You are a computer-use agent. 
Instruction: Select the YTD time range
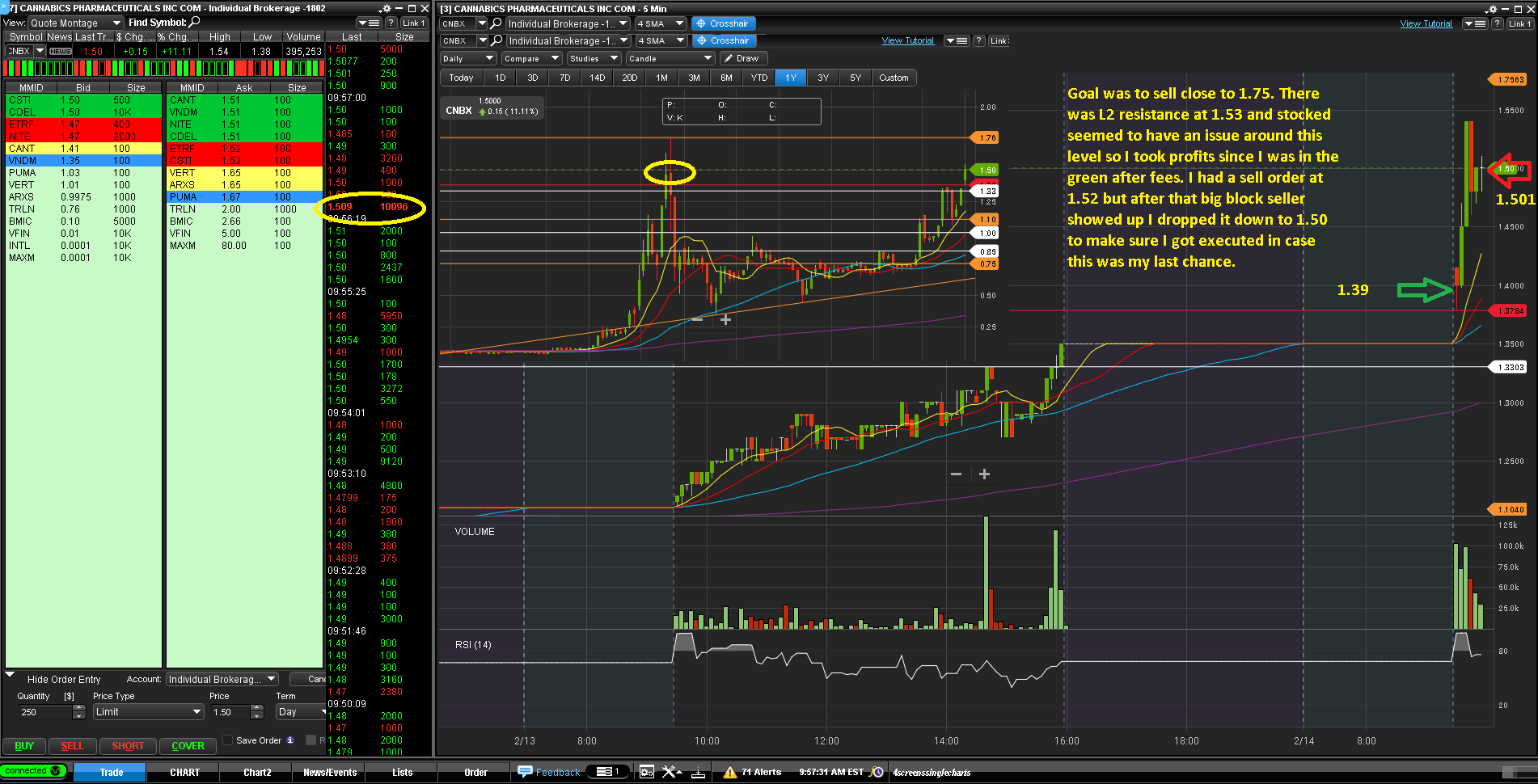758,78
